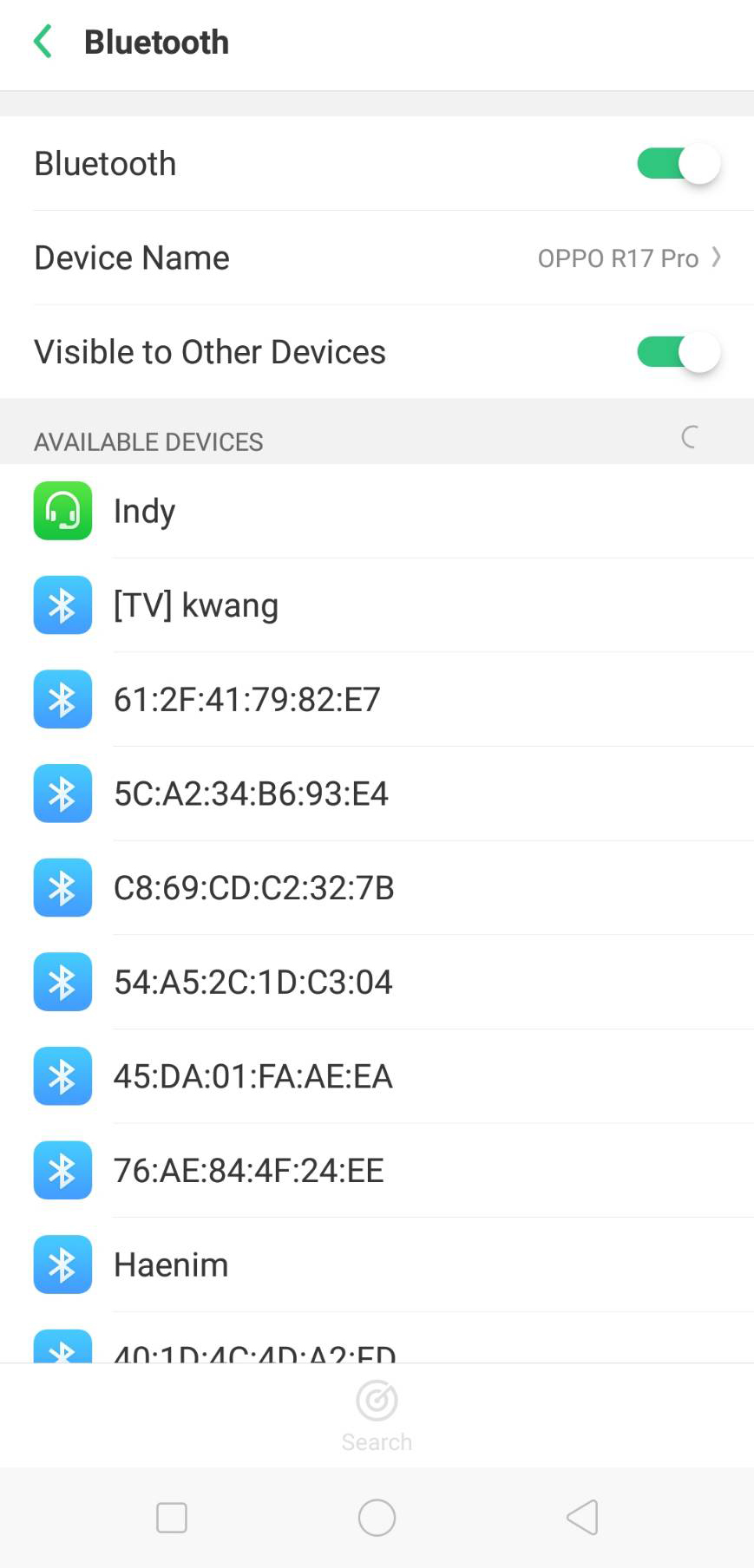Viewport: 754px width, 1568px height.
Task: Tap Bluetooth icon beside [TV] kwang
Action: click(62, 605)
